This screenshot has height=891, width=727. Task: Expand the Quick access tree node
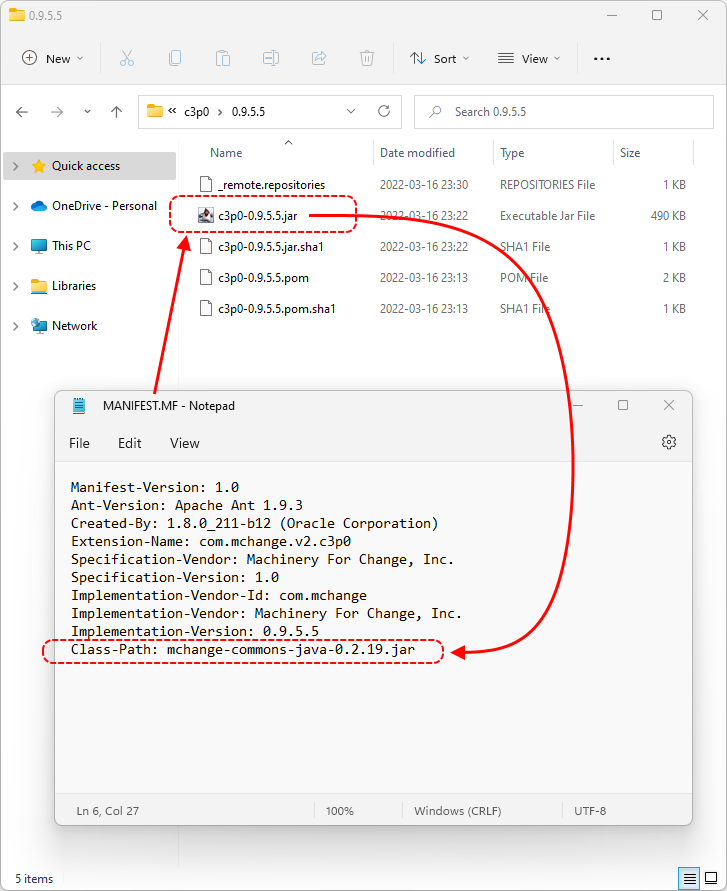point(15,166)
